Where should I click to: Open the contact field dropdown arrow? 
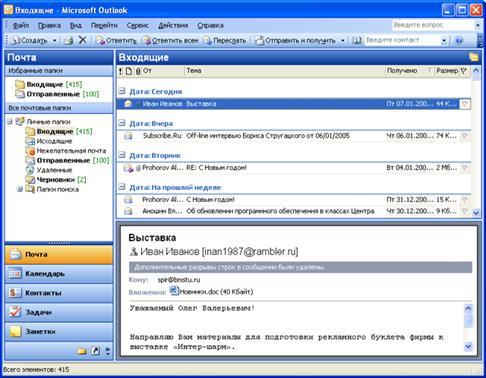click(x=444, y=41)
